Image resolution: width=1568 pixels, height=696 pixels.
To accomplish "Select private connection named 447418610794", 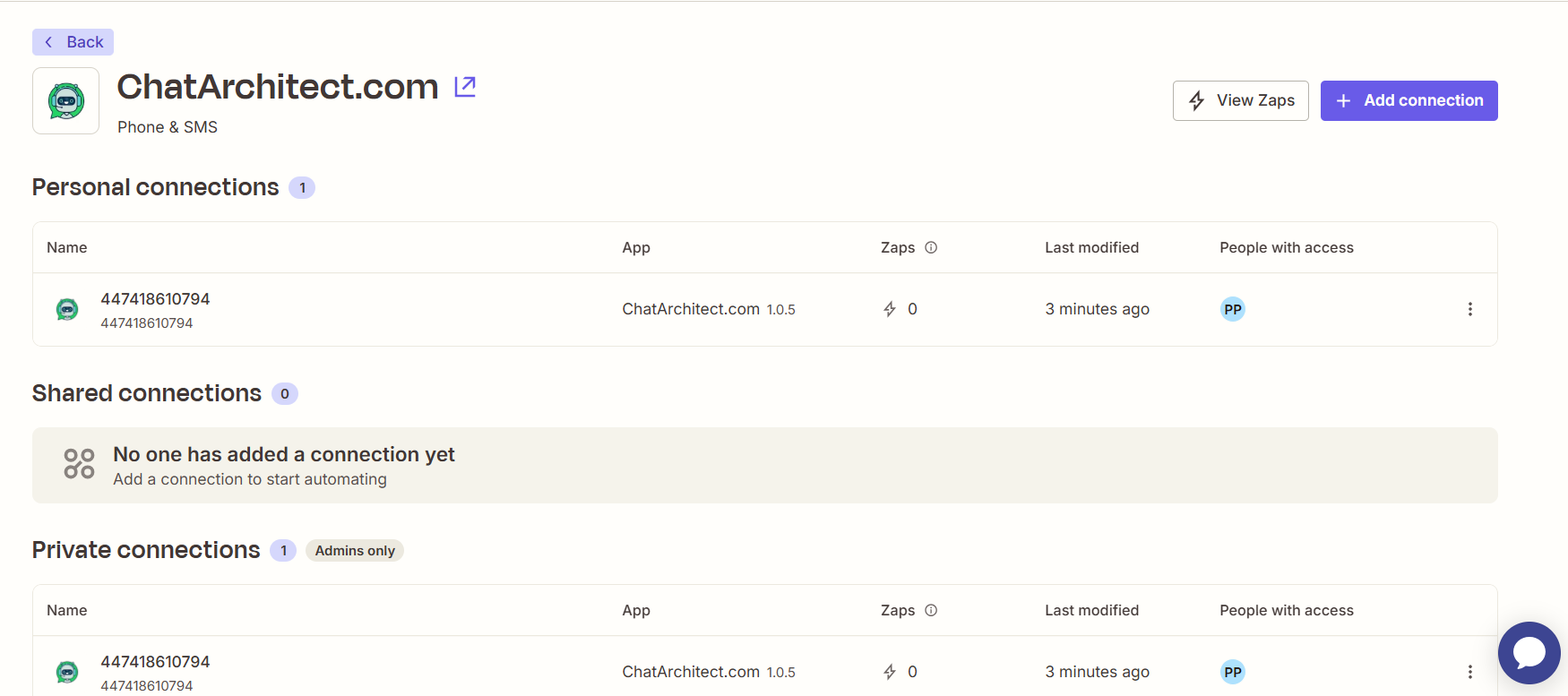I will point(155,662).
